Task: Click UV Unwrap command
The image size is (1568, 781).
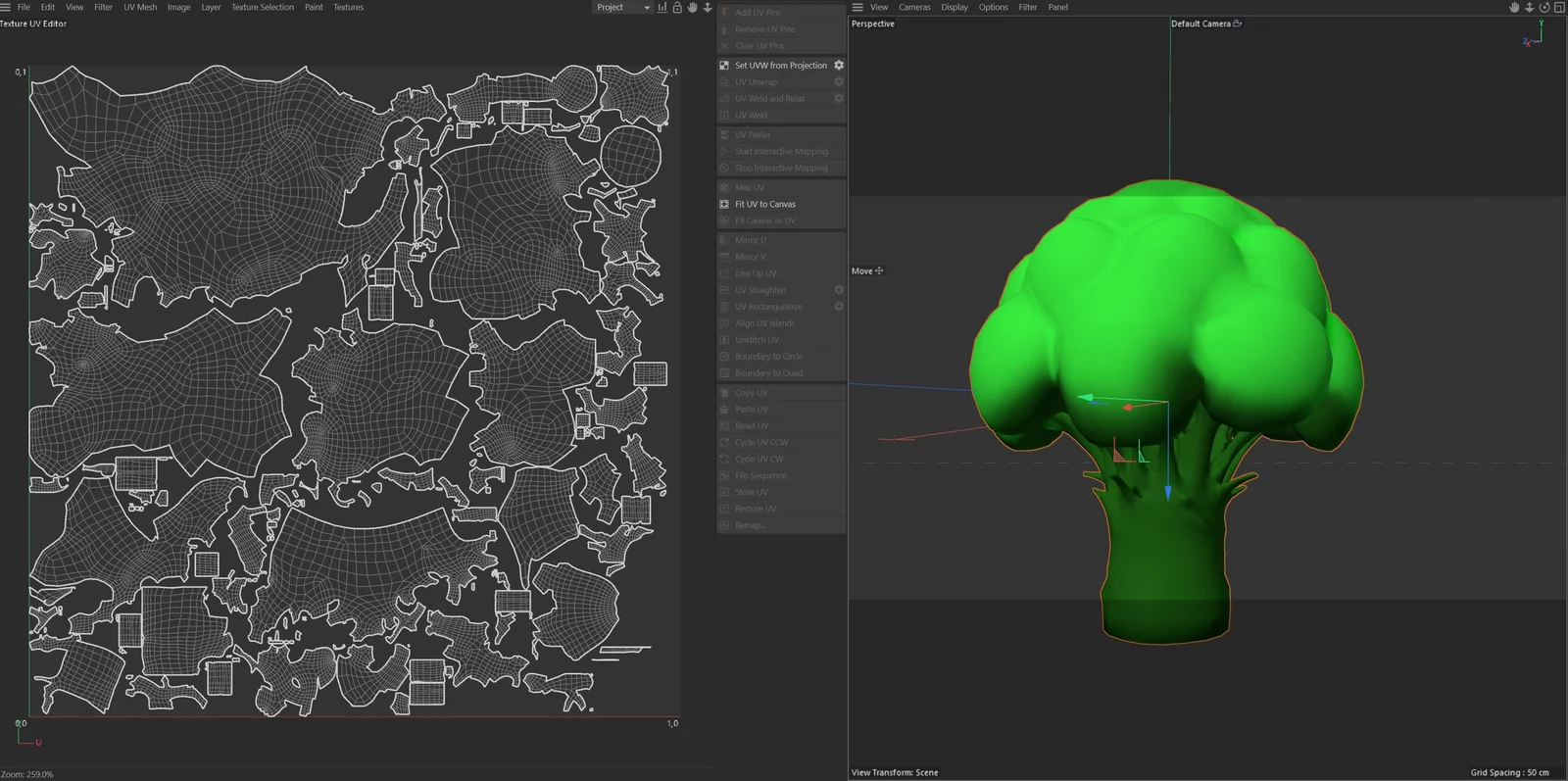Action: click(x=781, y=82)
